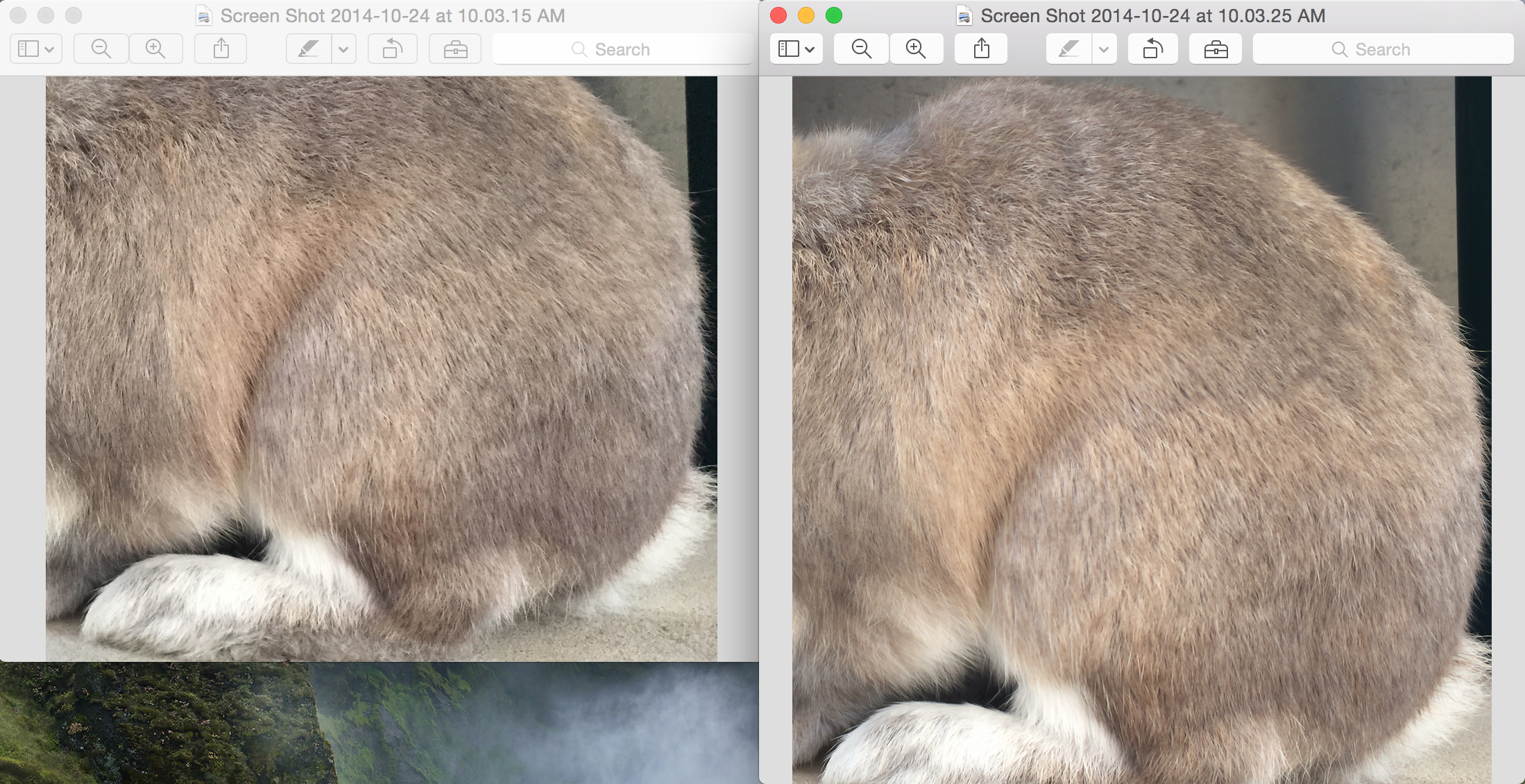The image size is (1525, 784).
Task: Open sidebar view menu in left Preview window
Action: point(36,49)
